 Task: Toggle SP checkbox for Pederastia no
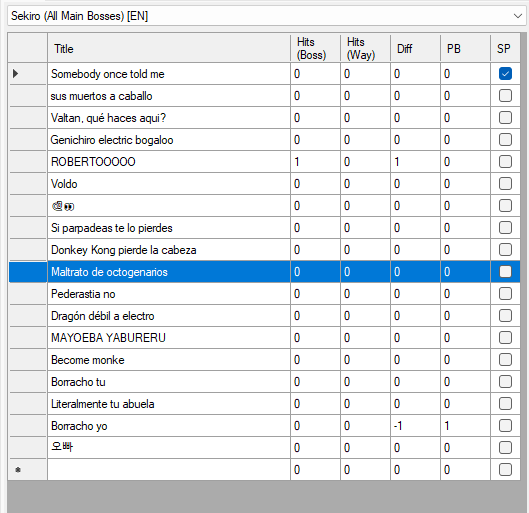[505, 294]
